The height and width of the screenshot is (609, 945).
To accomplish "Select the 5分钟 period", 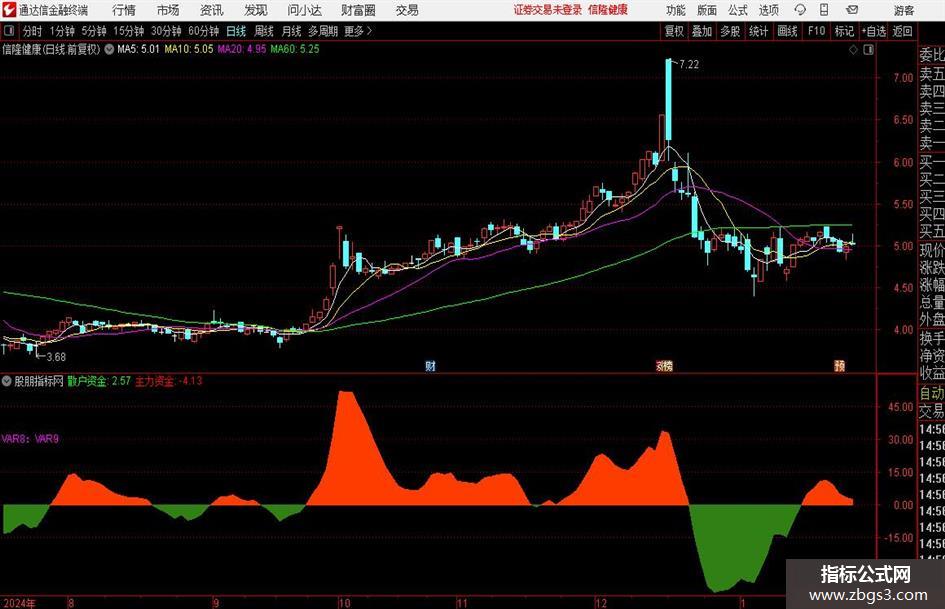I will click(94, 31).
